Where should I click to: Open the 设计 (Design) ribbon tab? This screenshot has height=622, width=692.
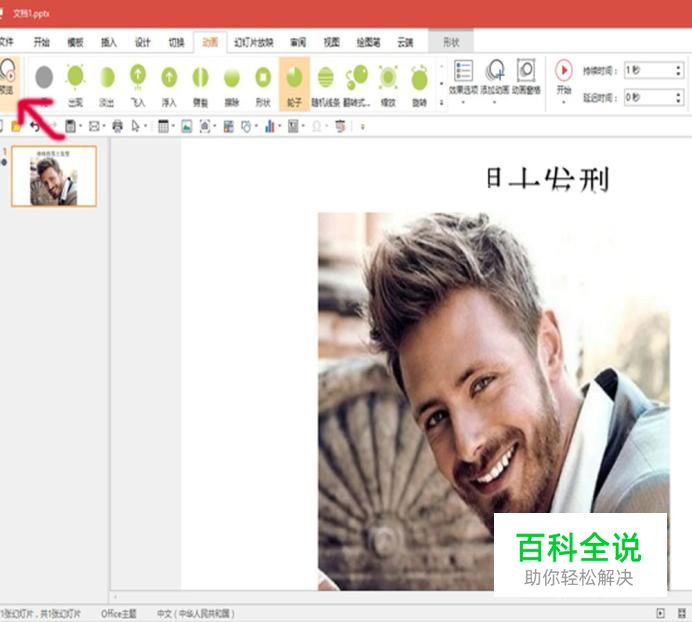coord(143,42)
